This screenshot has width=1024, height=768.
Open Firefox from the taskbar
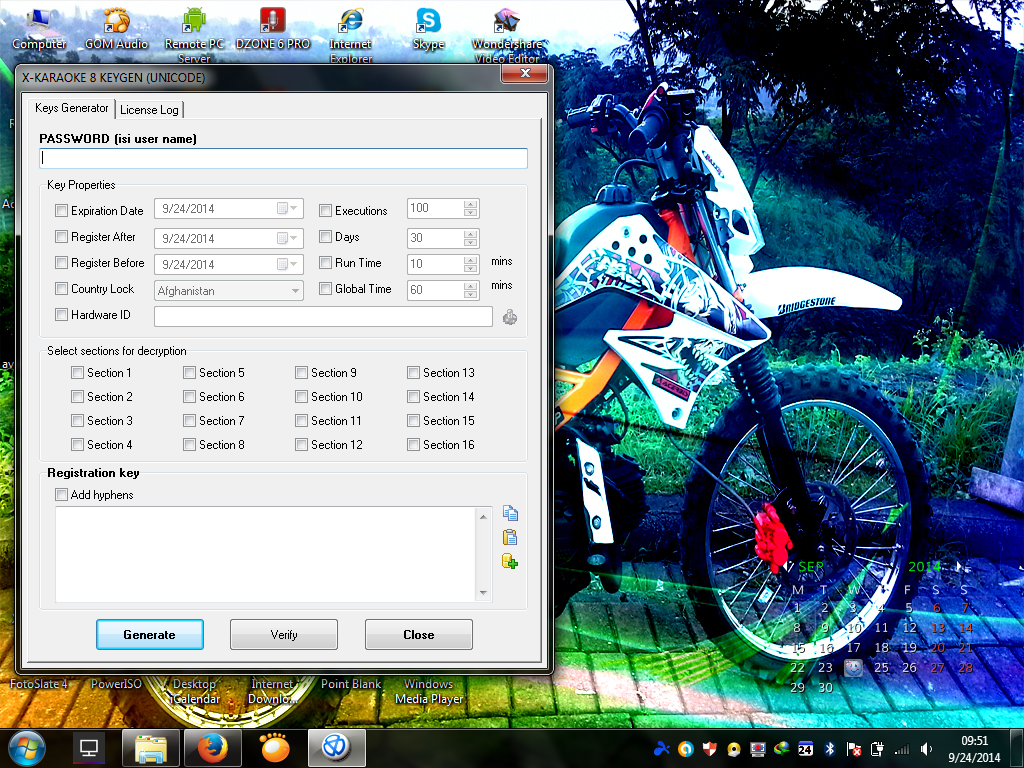pos(212,748)
